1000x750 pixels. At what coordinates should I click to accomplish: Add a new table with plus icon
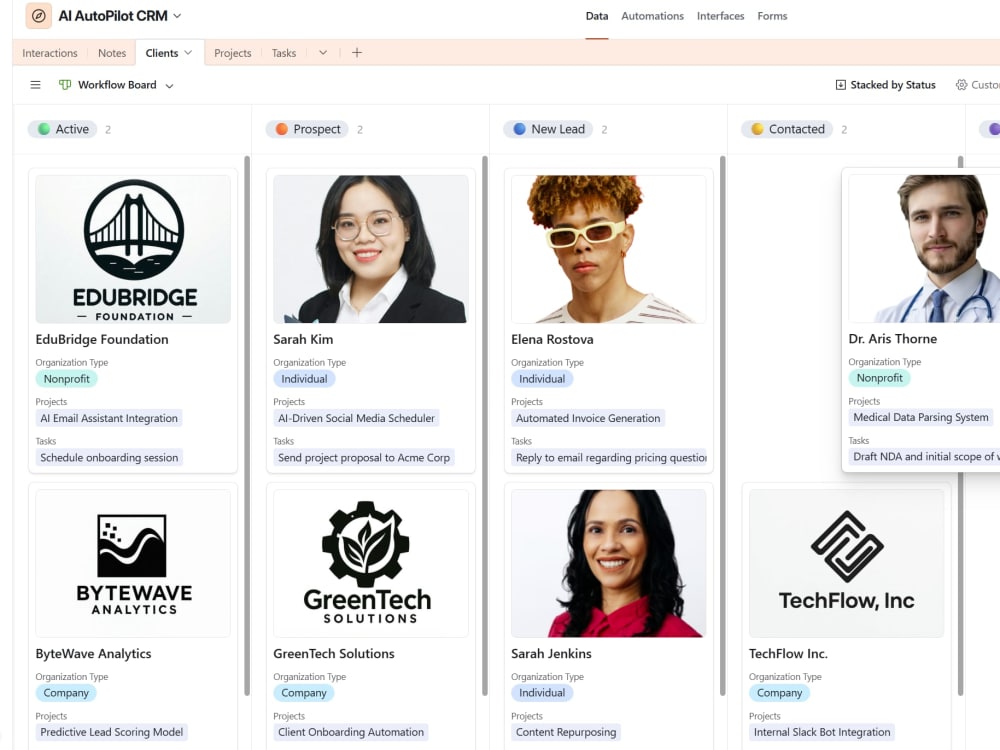point(357,53)
